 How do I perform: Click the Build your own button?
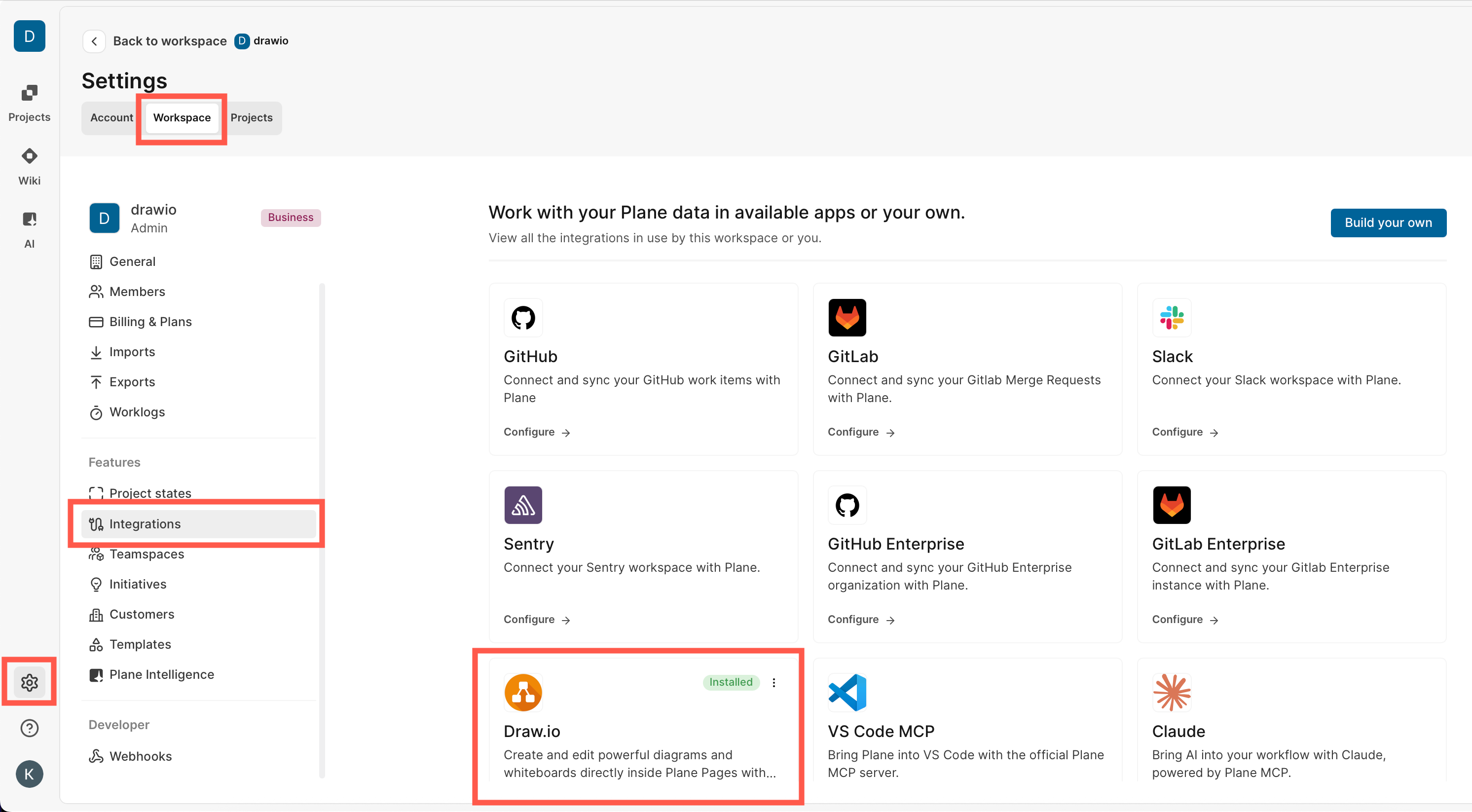(x=1388, y=222)
